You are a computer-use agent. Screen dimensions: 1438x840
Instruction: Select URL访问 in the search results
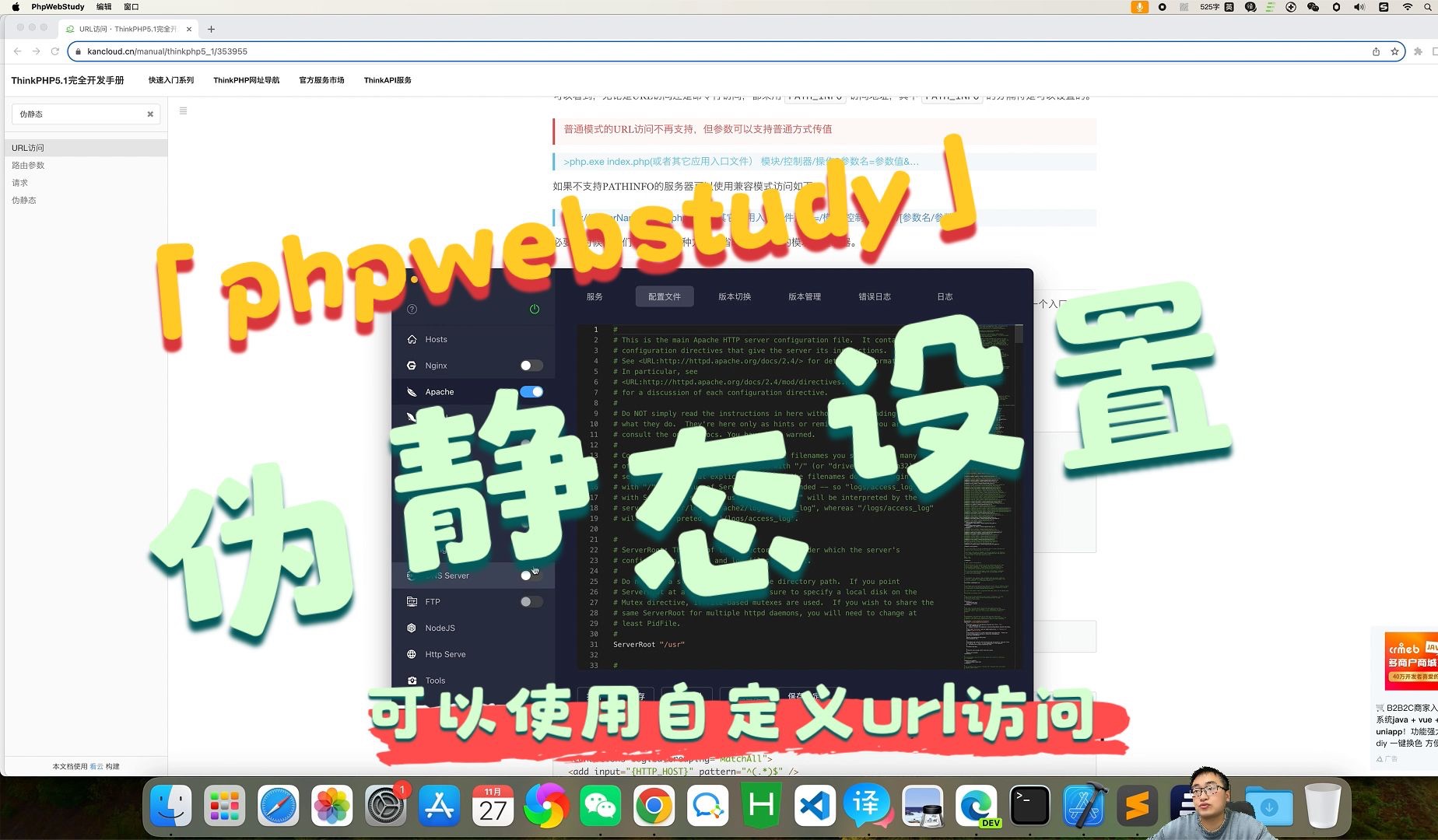86,148
